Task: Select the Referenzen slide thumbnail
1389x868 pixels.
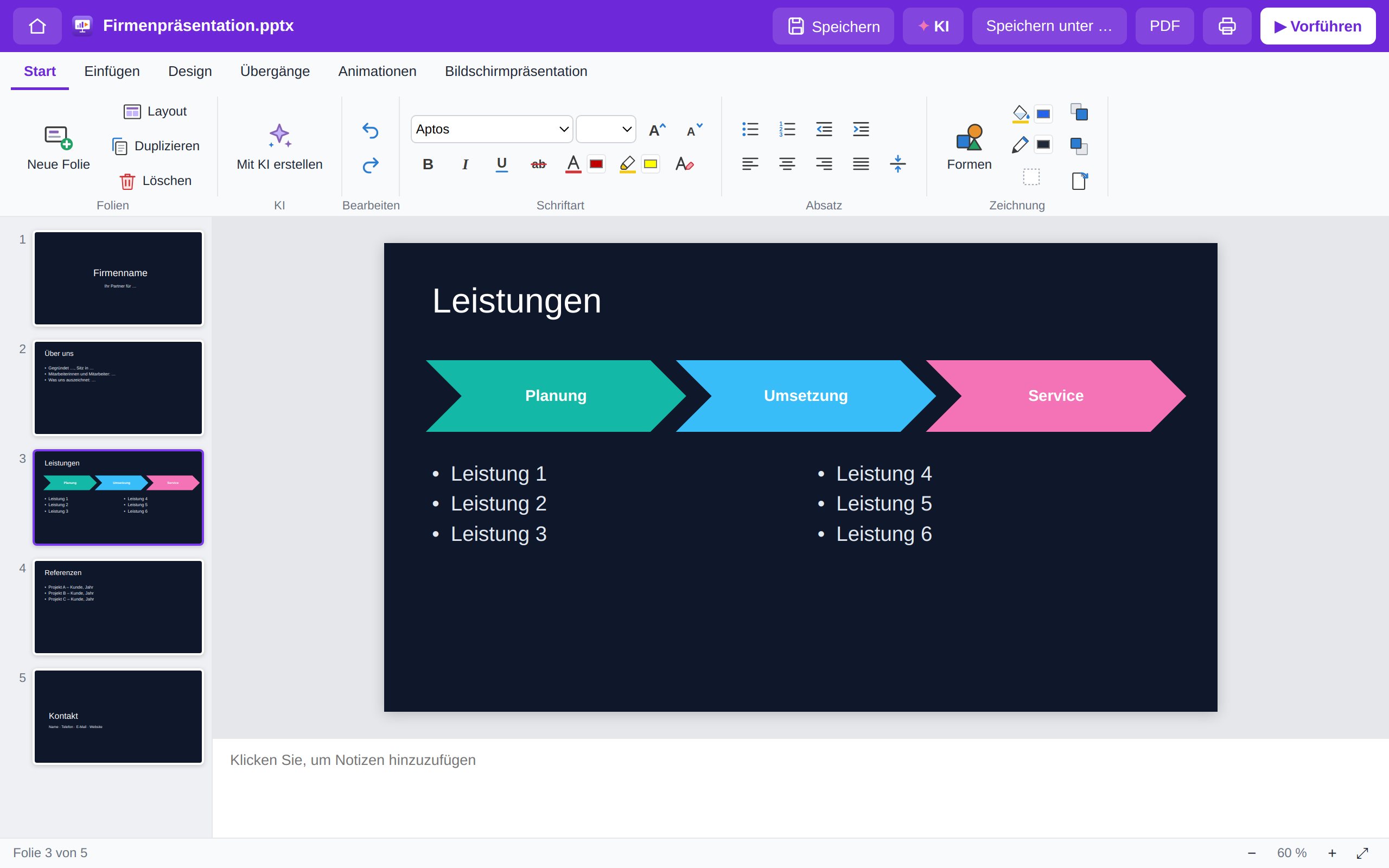Action: pos(118,607)
